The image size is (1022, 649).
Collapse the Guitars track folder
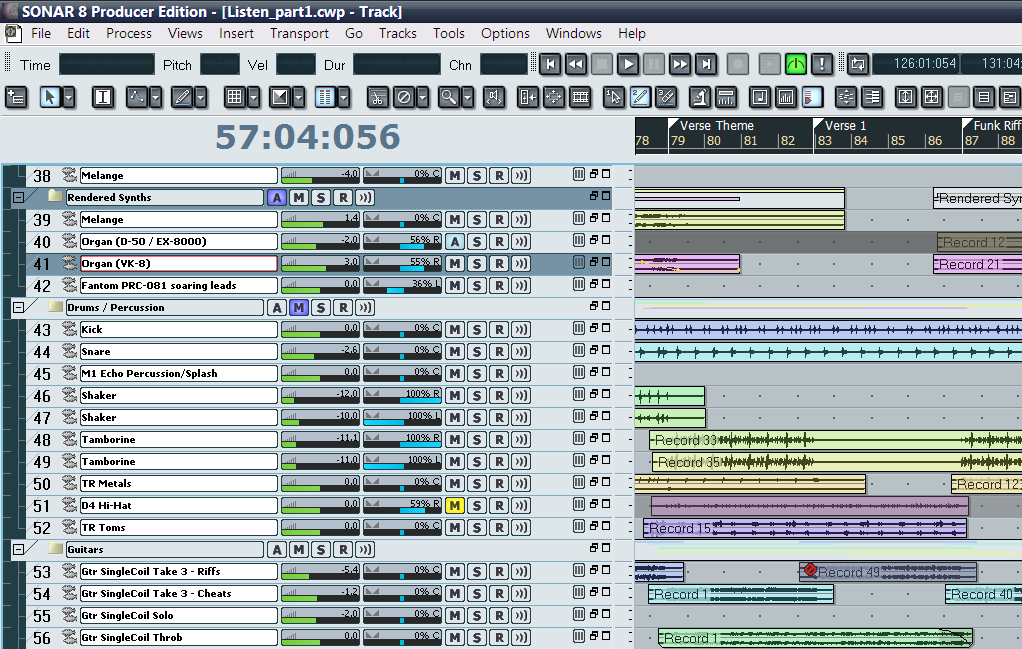coord(18,550)
